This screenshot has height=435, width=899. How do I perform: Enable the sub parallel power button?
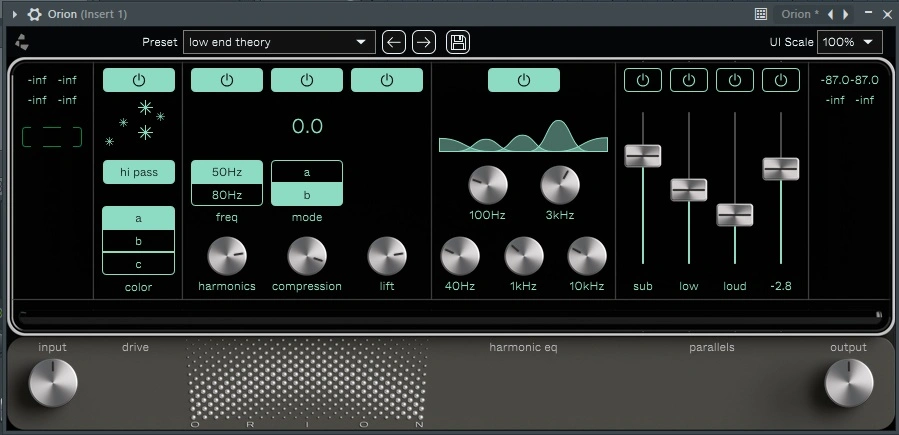point(643,80)
